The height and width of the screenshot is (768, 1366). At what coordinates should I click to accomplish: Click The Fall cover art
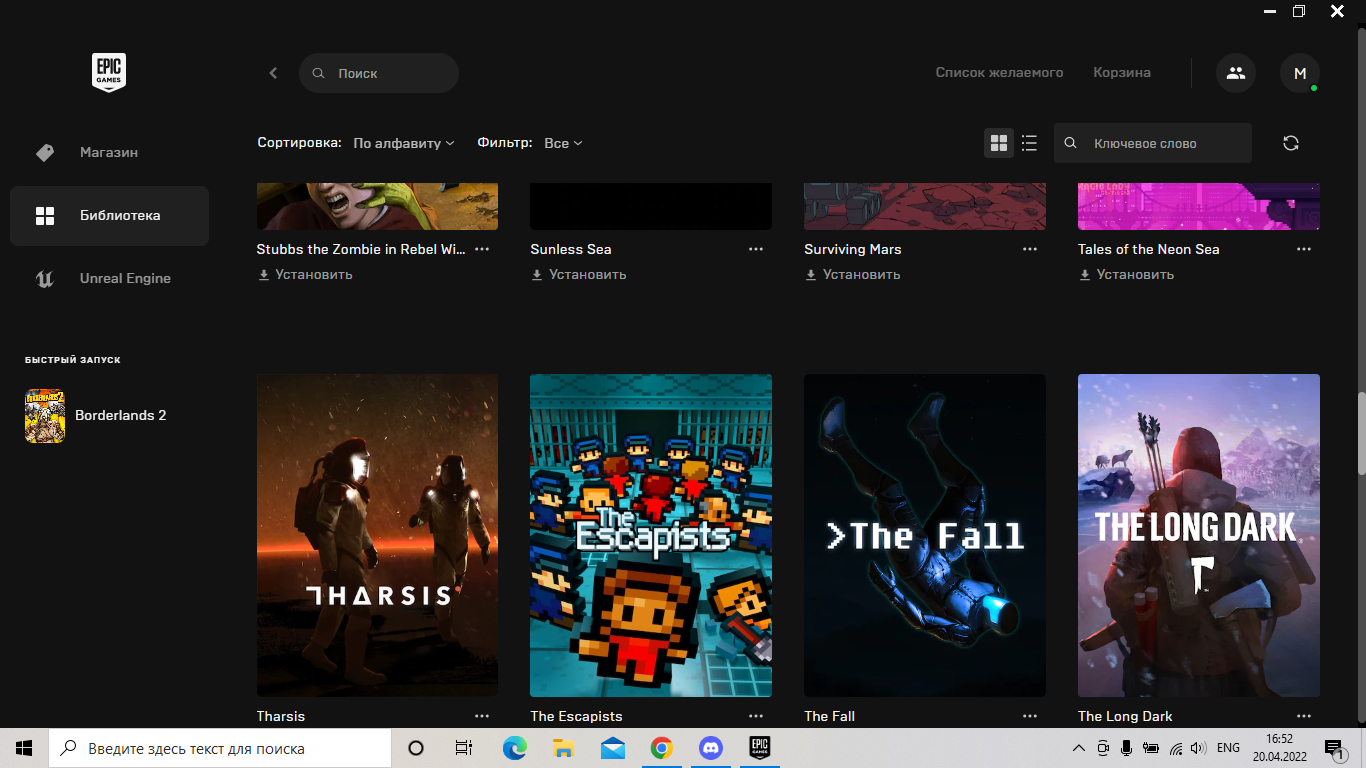[925, 535]
